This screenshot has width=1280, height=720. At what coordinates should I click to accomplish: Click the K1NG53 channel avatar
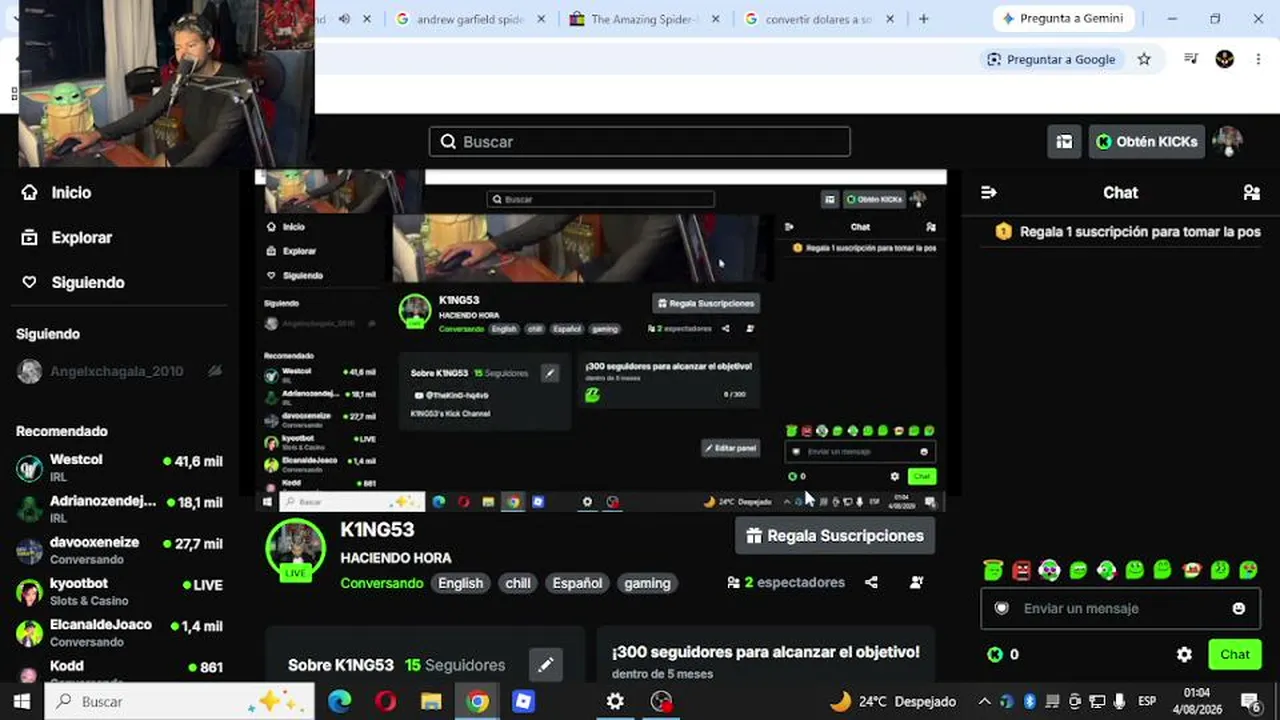coord(295,549)
